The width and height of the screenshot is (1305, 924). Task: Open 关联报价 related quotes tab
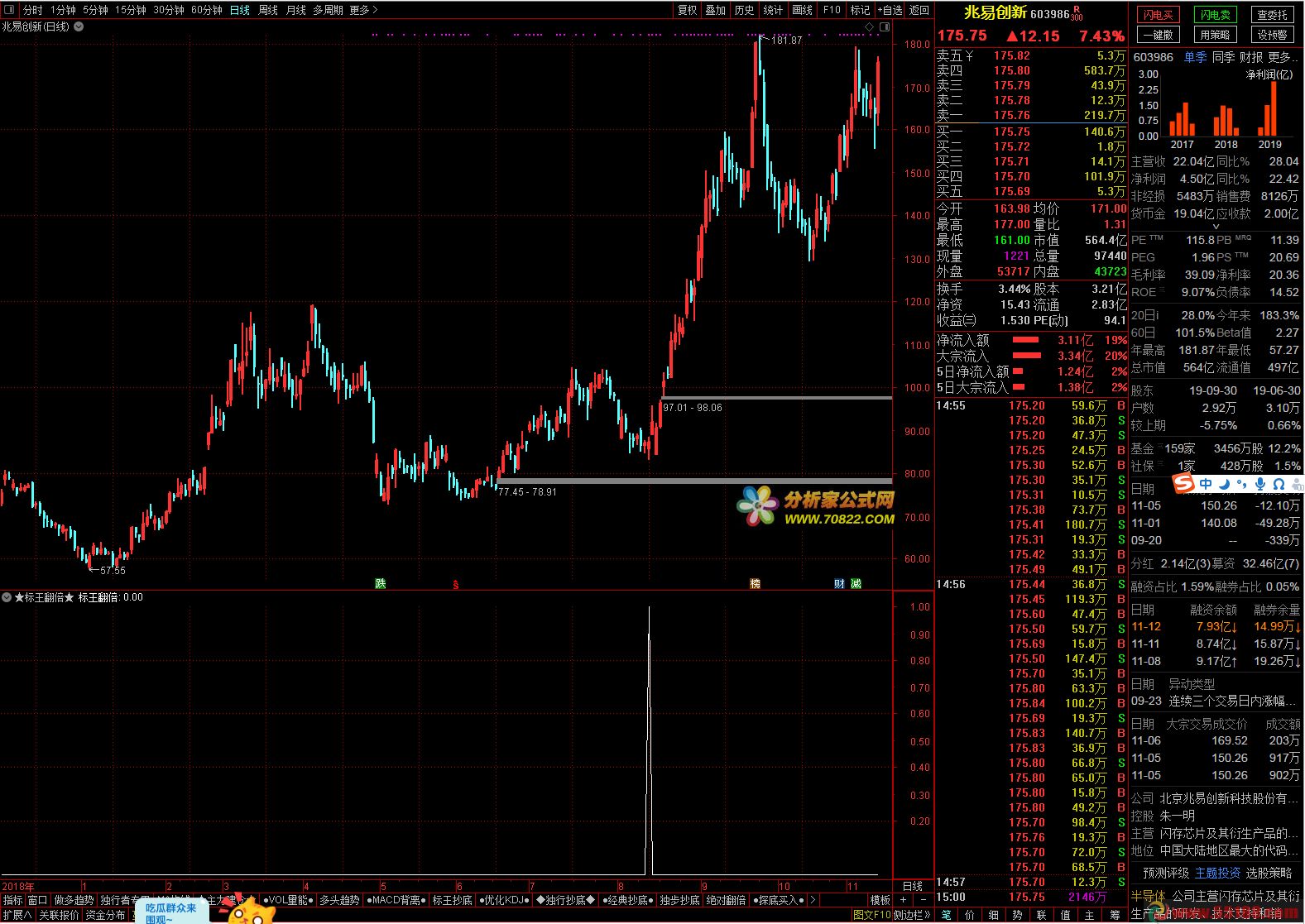(x=59, y=915)
